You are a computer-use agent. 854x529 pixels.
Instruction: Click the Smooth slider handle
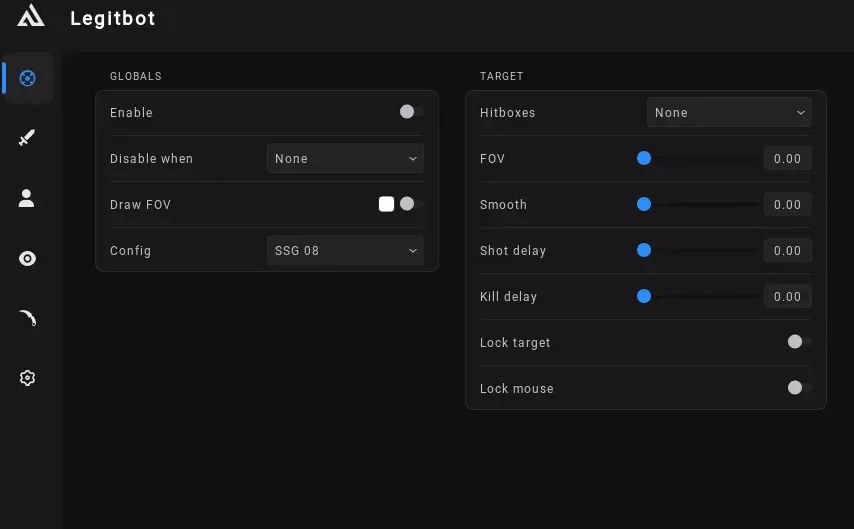click(644, 204)
